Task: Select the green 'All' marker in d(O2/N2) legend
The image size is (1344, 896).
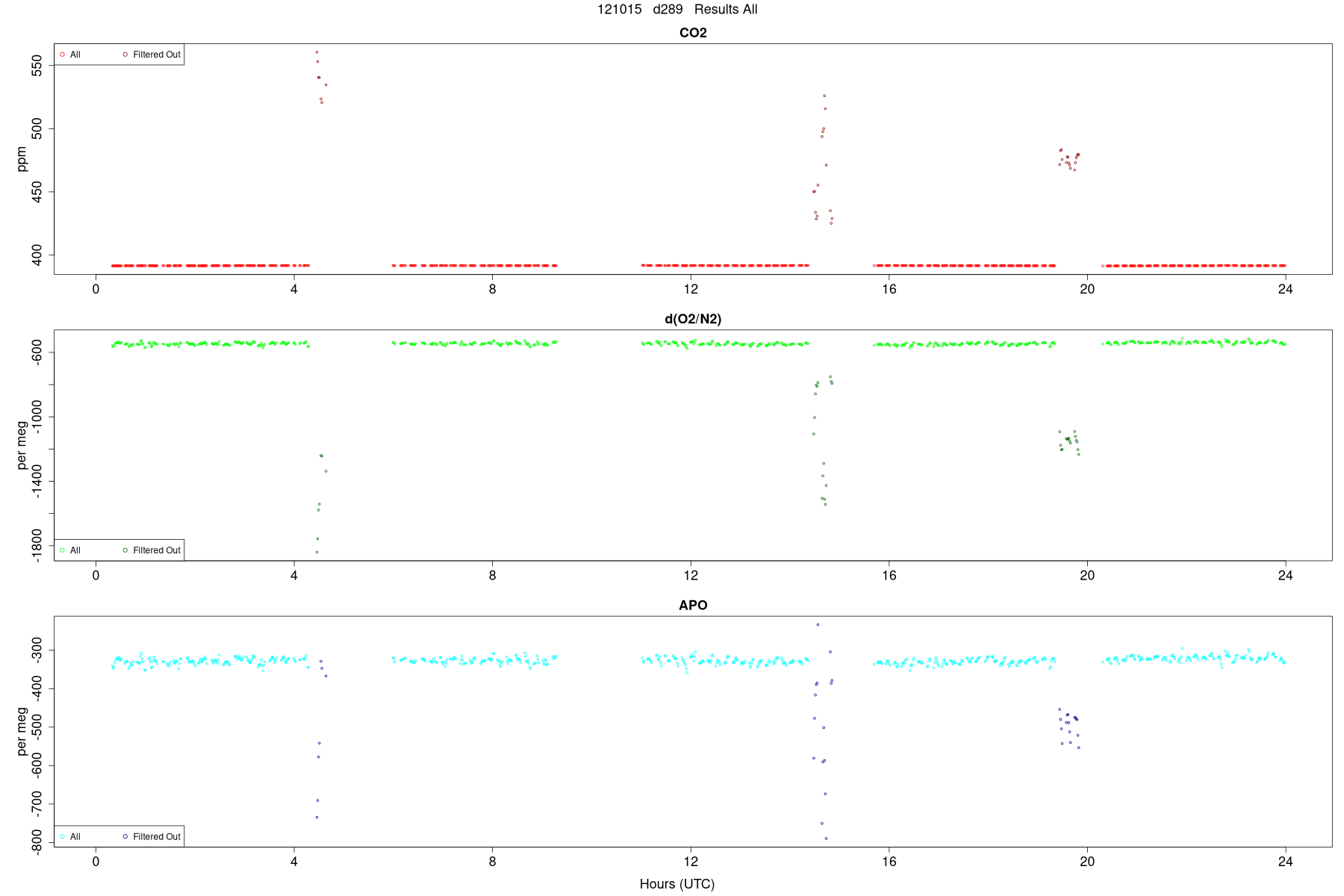Action: (x=62, y=550)
